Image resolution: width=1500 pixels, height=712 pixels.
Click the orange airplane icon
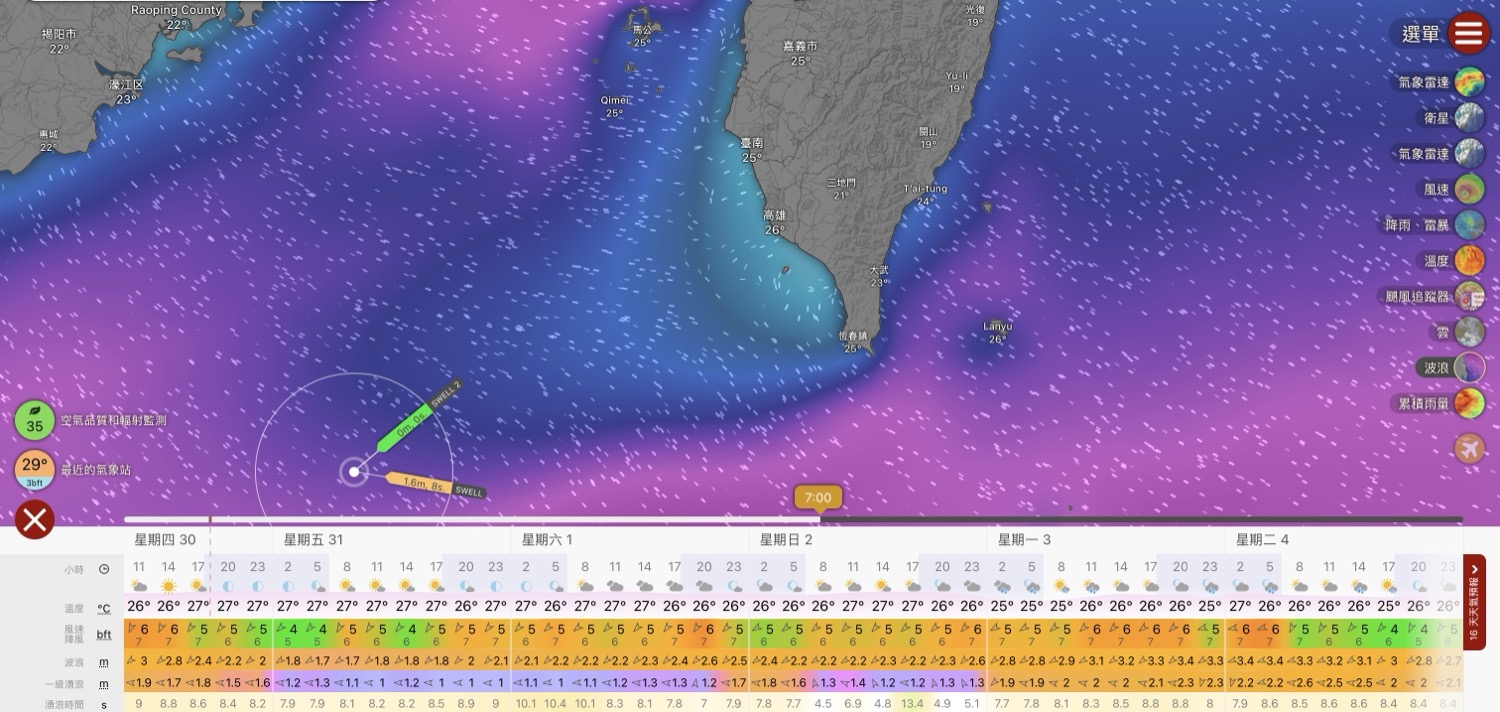(1469, 449)
